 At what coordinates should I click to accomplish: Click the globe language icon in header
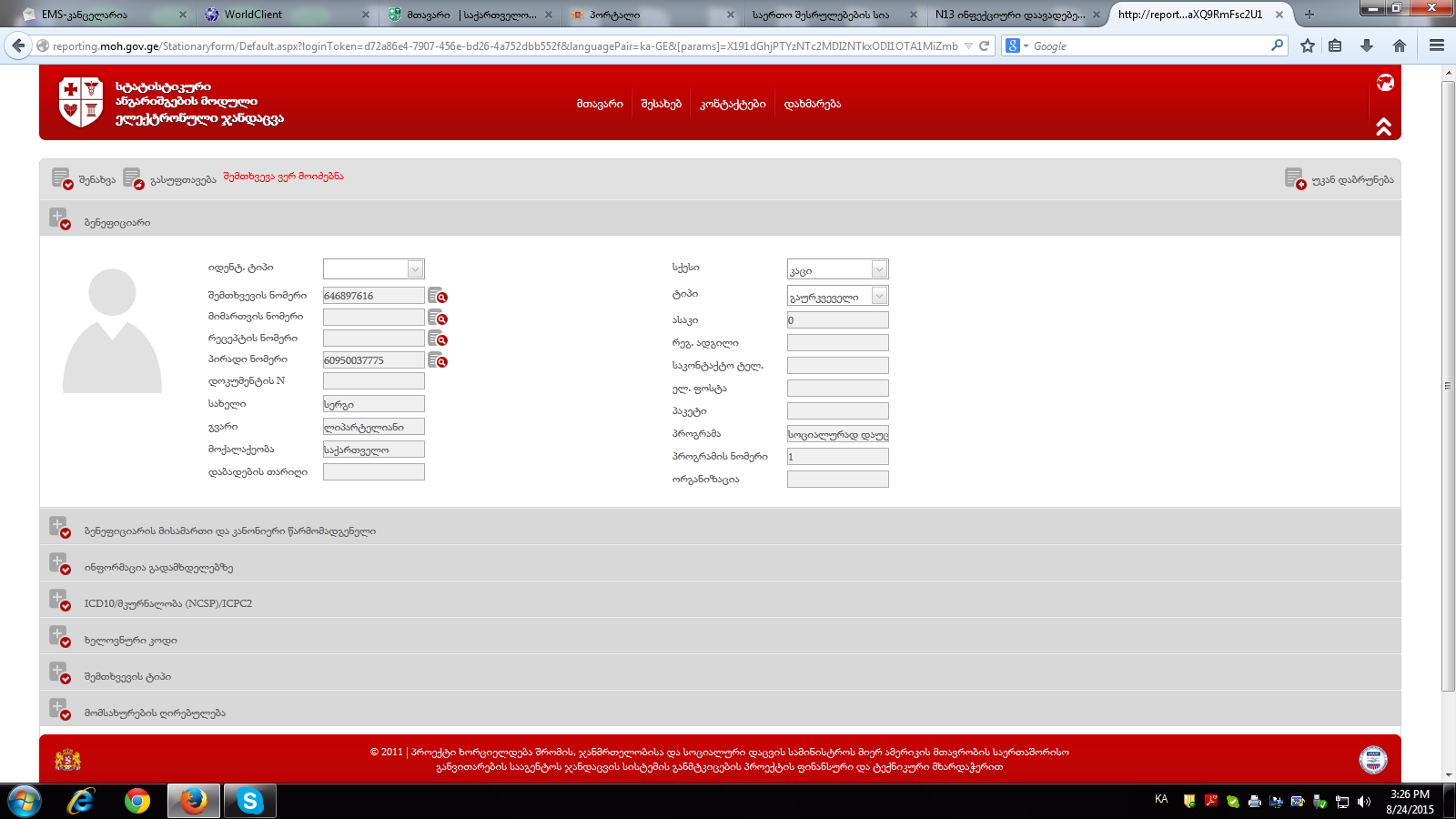point(1385,83)
